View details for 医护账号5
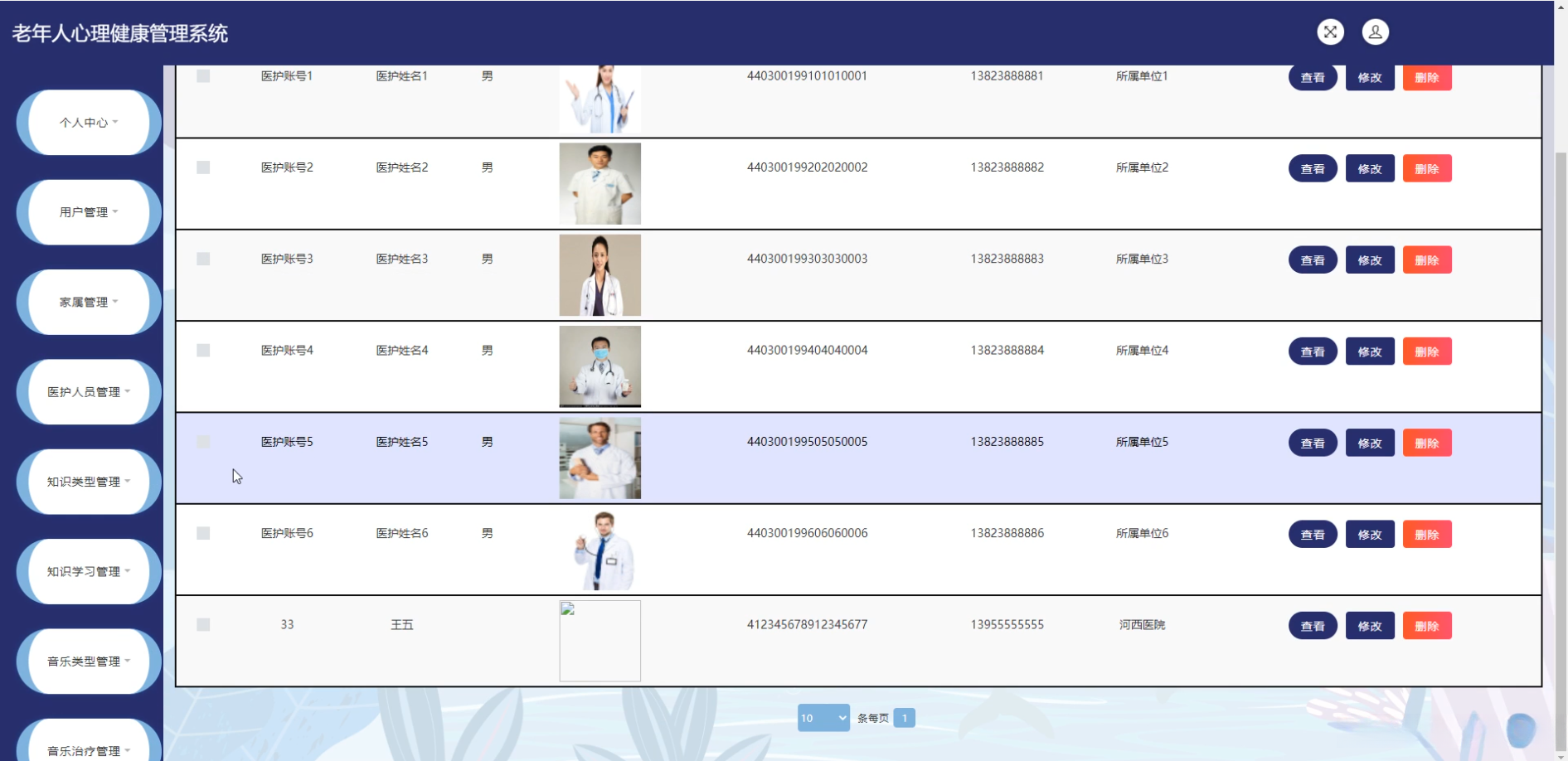1568x761 pixels. 1313,444
